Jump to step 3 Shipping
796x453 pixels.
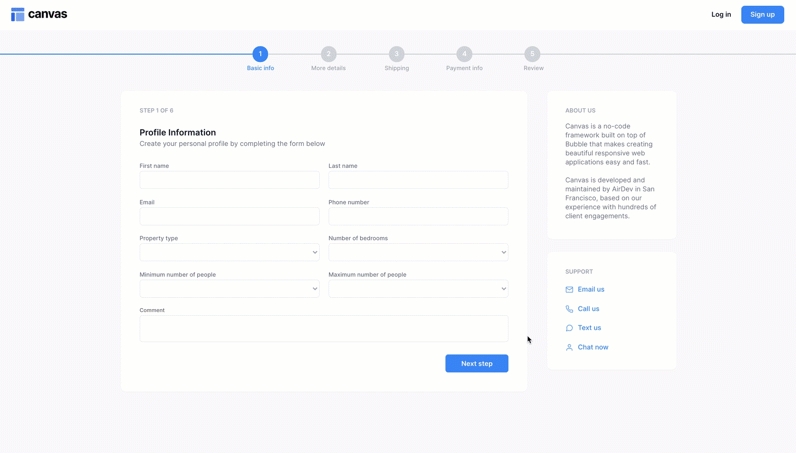pos(396,54)
